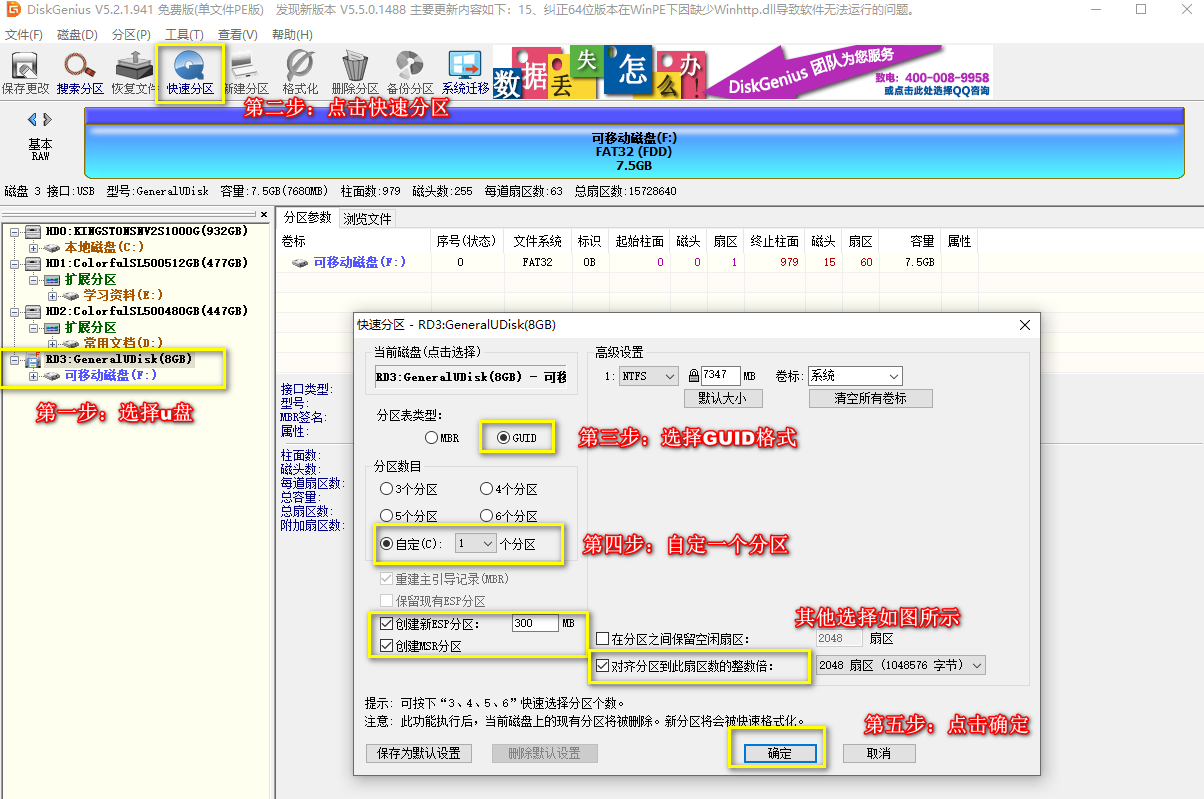Open the System Migration (系统迁移) tool
Screen dimensions: 1204x799
coord(465,73)
